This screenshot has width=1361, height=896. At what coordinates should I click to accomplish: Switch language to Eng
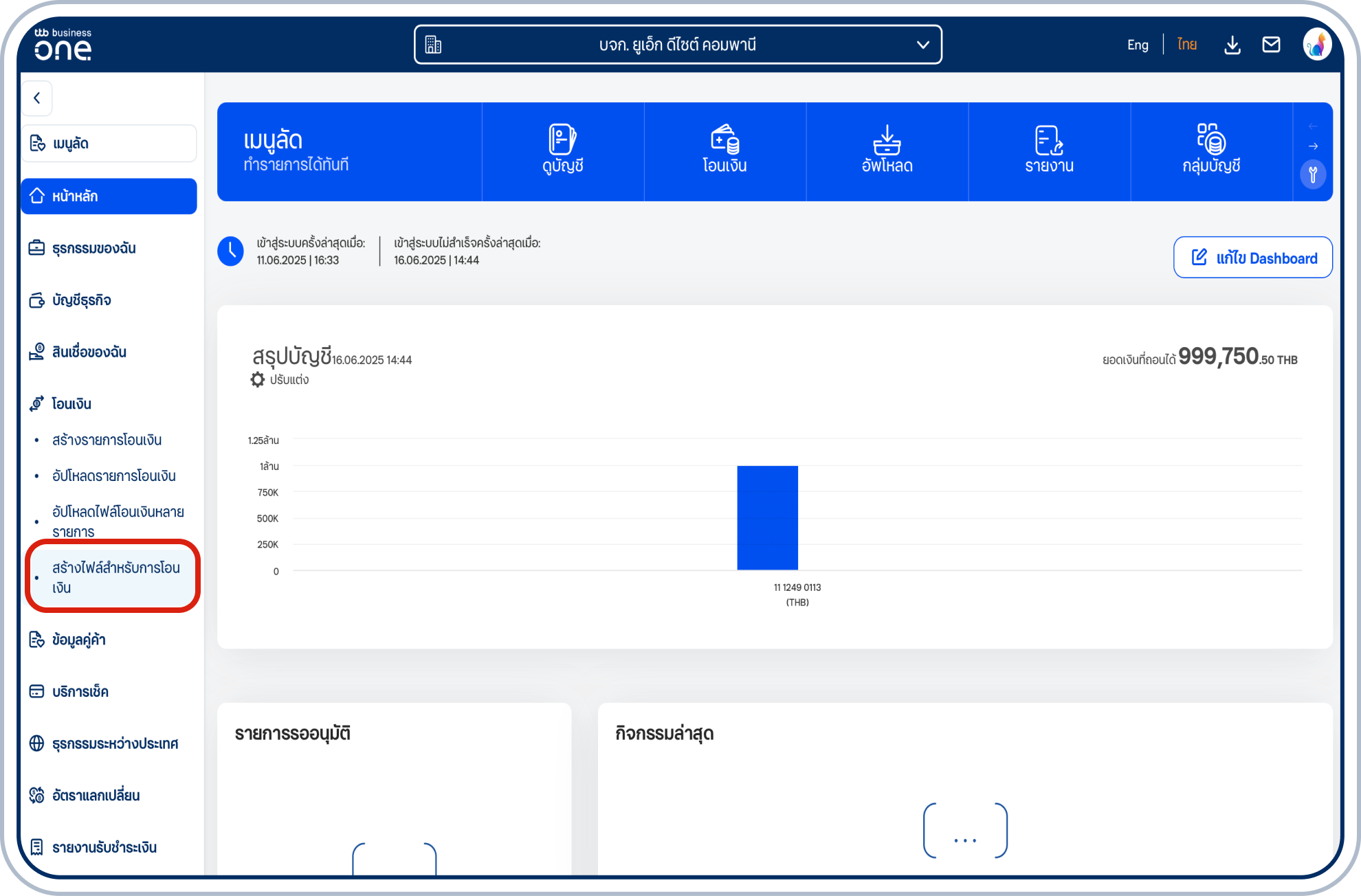pyautogui.click(x=1138, y=45)
